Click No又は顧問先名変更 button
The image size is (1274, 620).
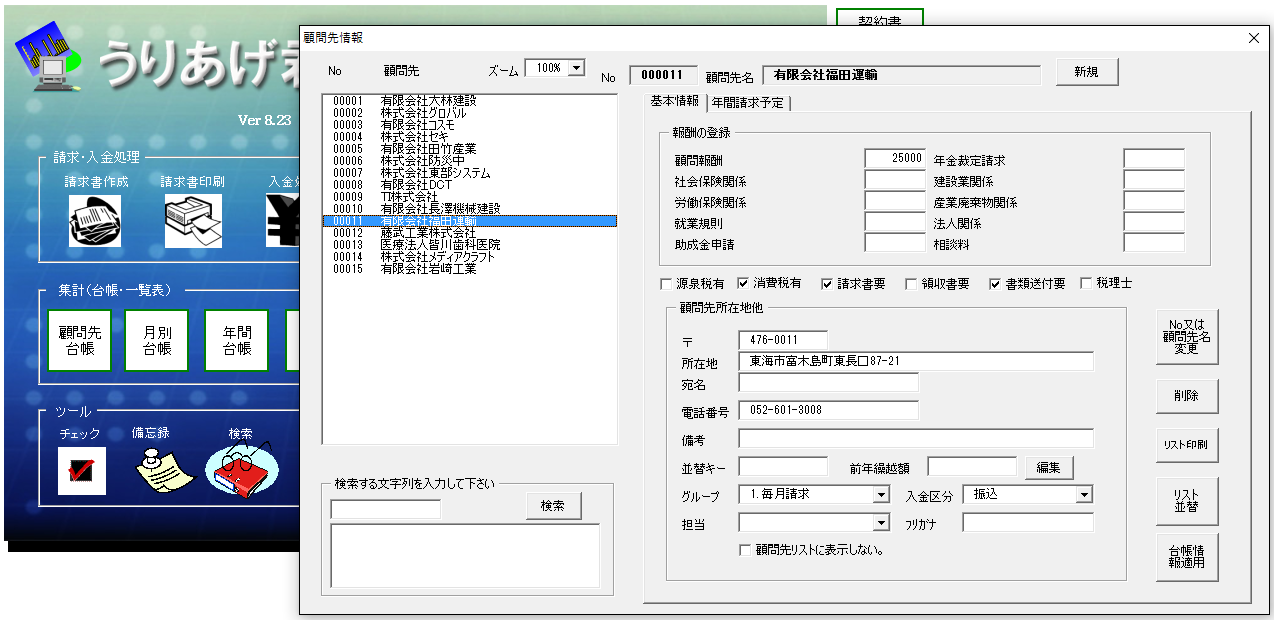pyautogui.click(x=1186, y=337)
